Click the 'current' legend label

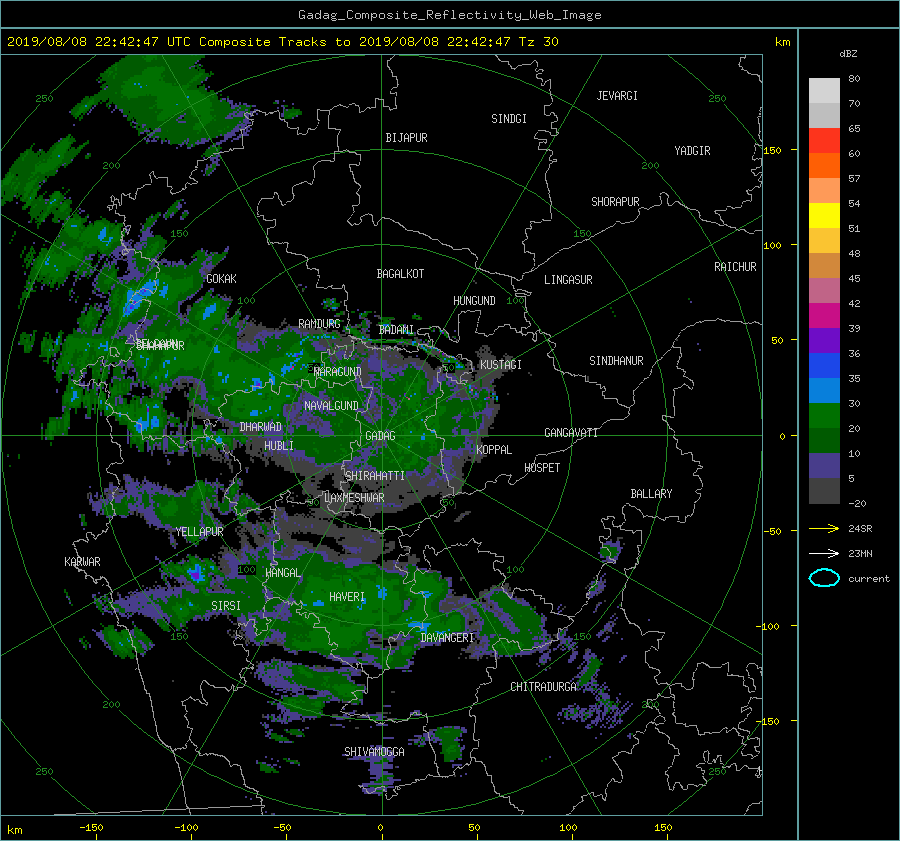[x=868, y=579]
